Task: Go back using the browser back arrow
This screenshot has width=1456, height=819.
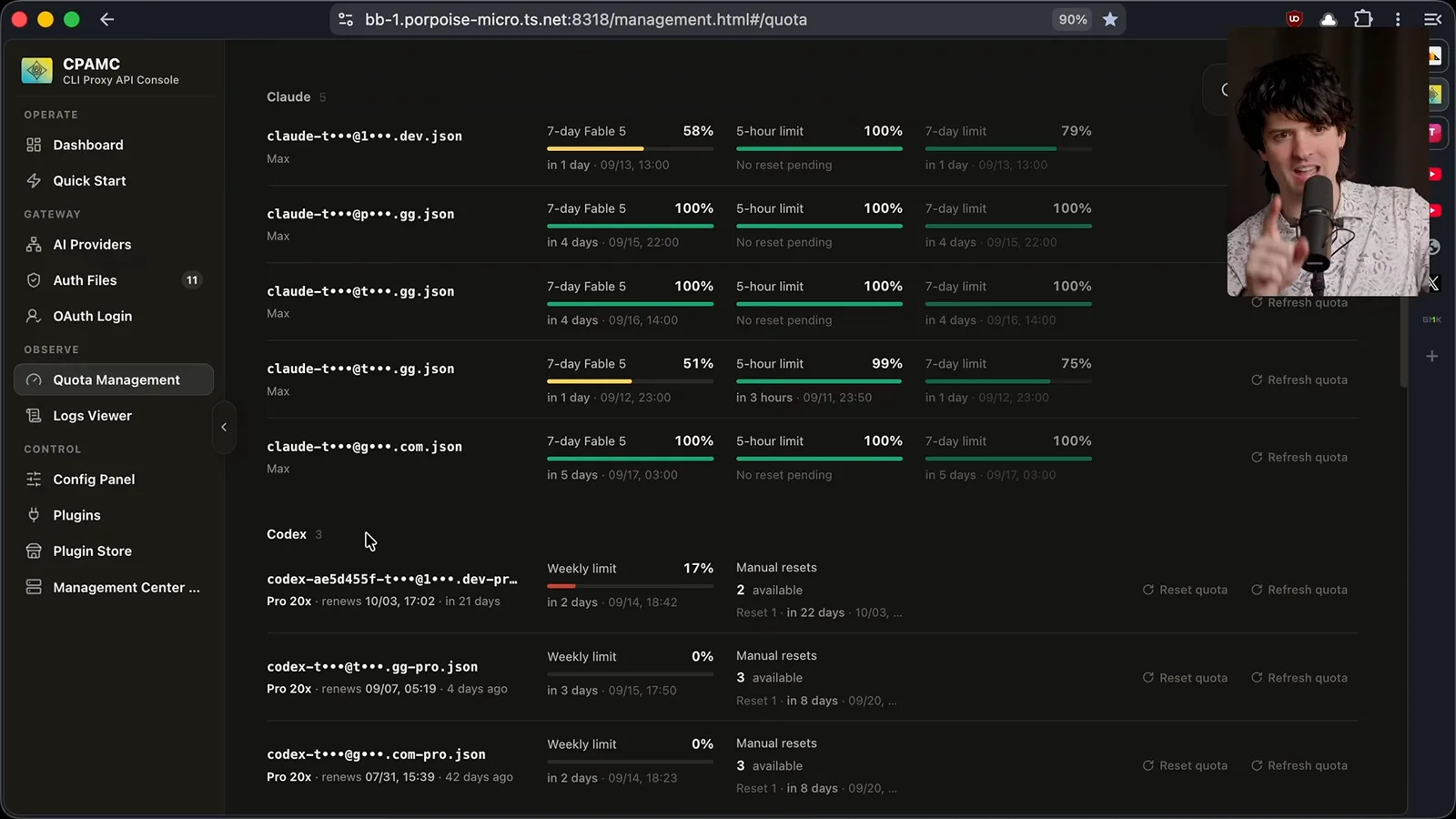Action: click(x=107, y=19)
